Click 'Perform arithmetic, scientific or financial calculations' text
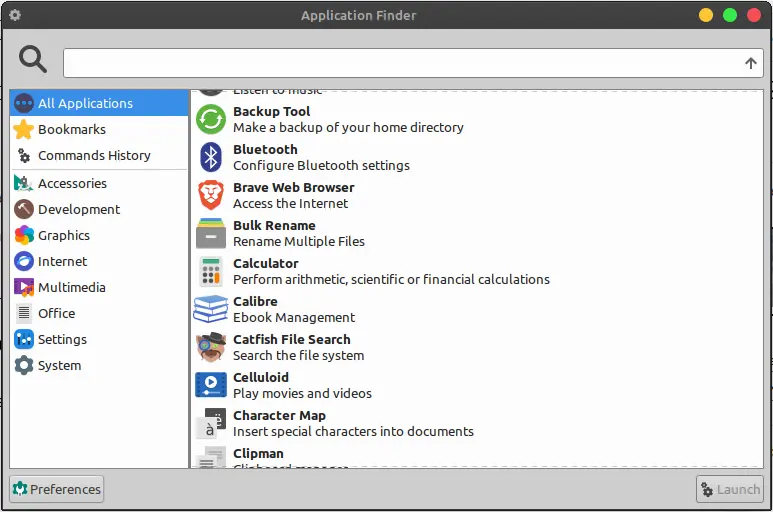This screenshot has width=773, height=512. [x=391, y=279]
